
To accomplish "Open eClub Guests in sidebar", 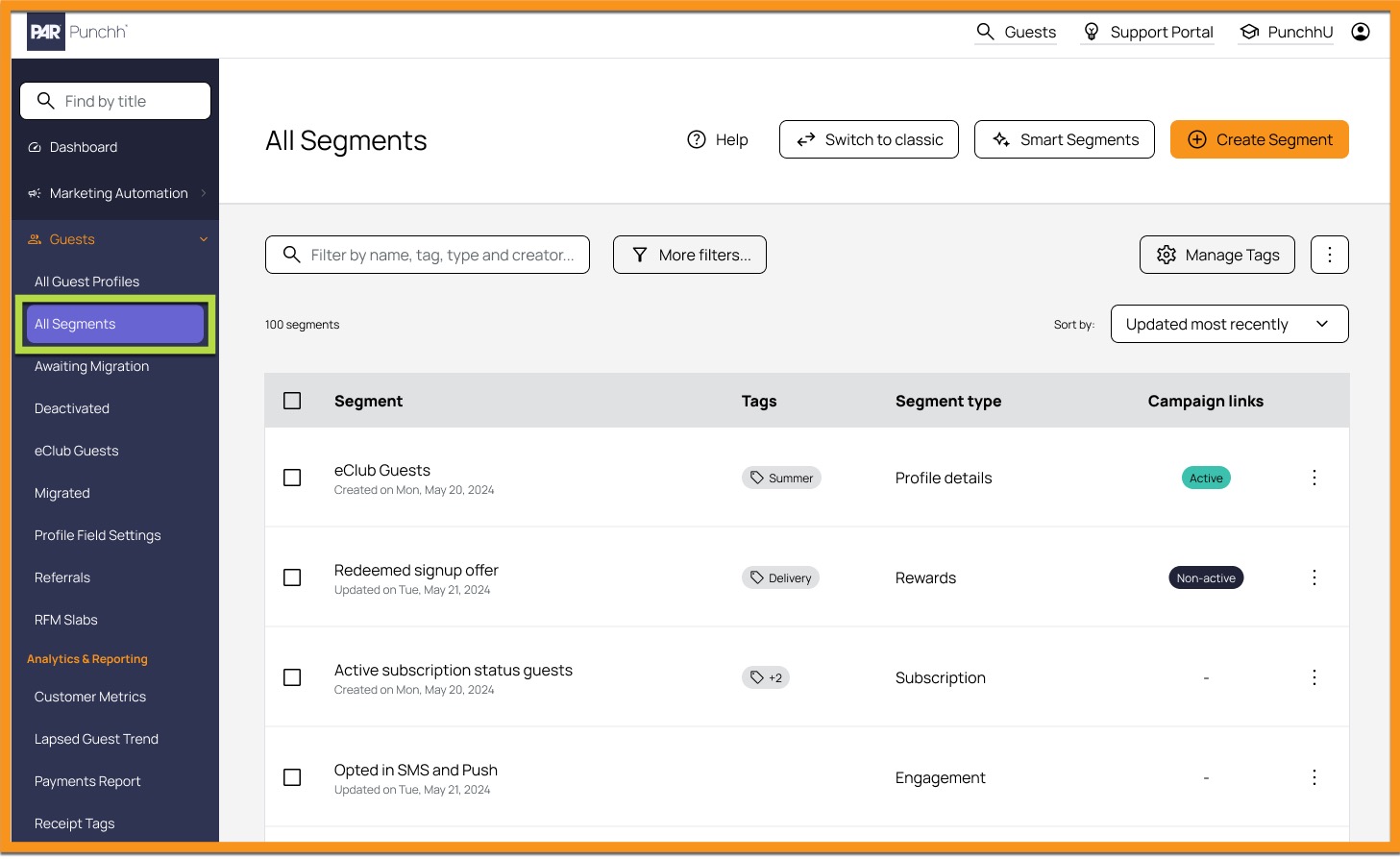I will pyautogui.click(x=77, y=451).
